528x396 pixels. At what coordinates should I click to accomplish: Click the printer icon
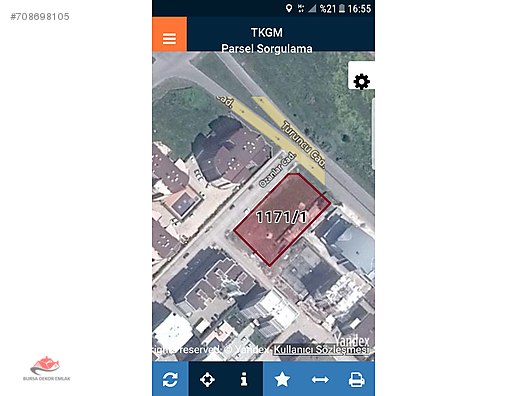pyautogui.click(x=357, y=380)
